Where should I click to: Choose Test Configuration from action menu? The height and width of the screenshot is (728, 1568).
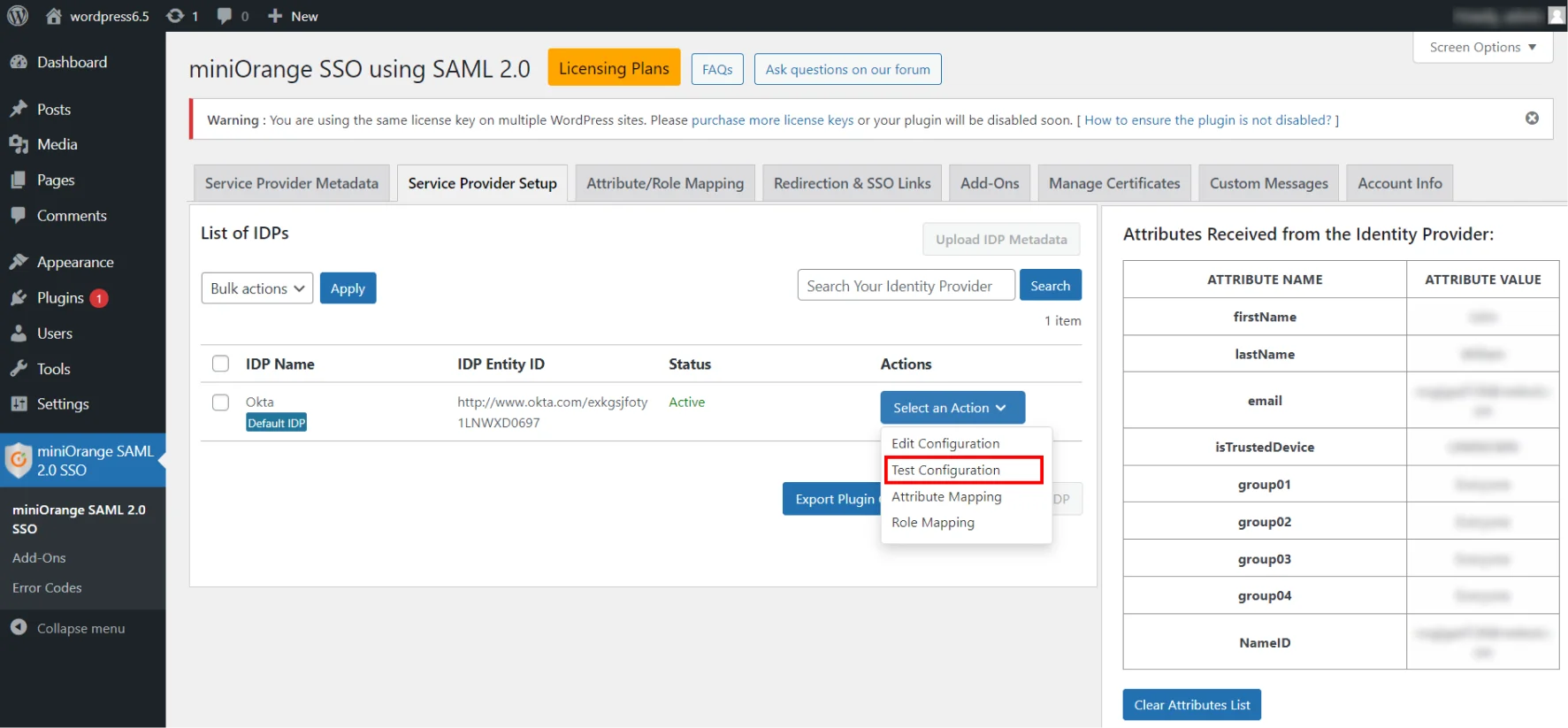pos(945,470)
